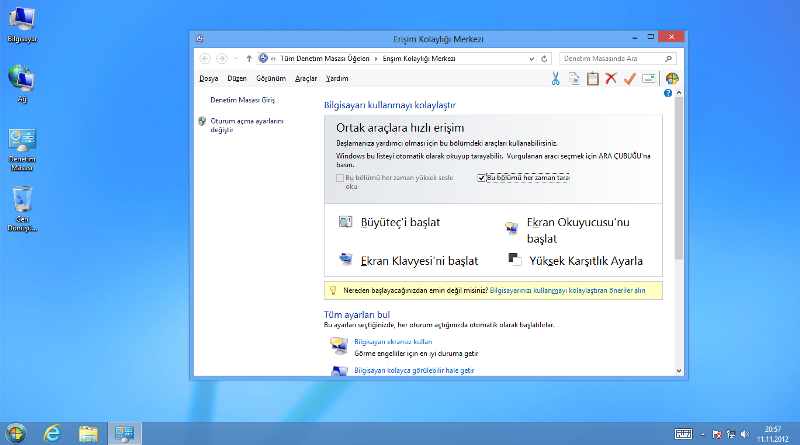Click the Copy toolbar icon
Image resolution: width=800 pixels, height=445 pixels.
(574, 79)
